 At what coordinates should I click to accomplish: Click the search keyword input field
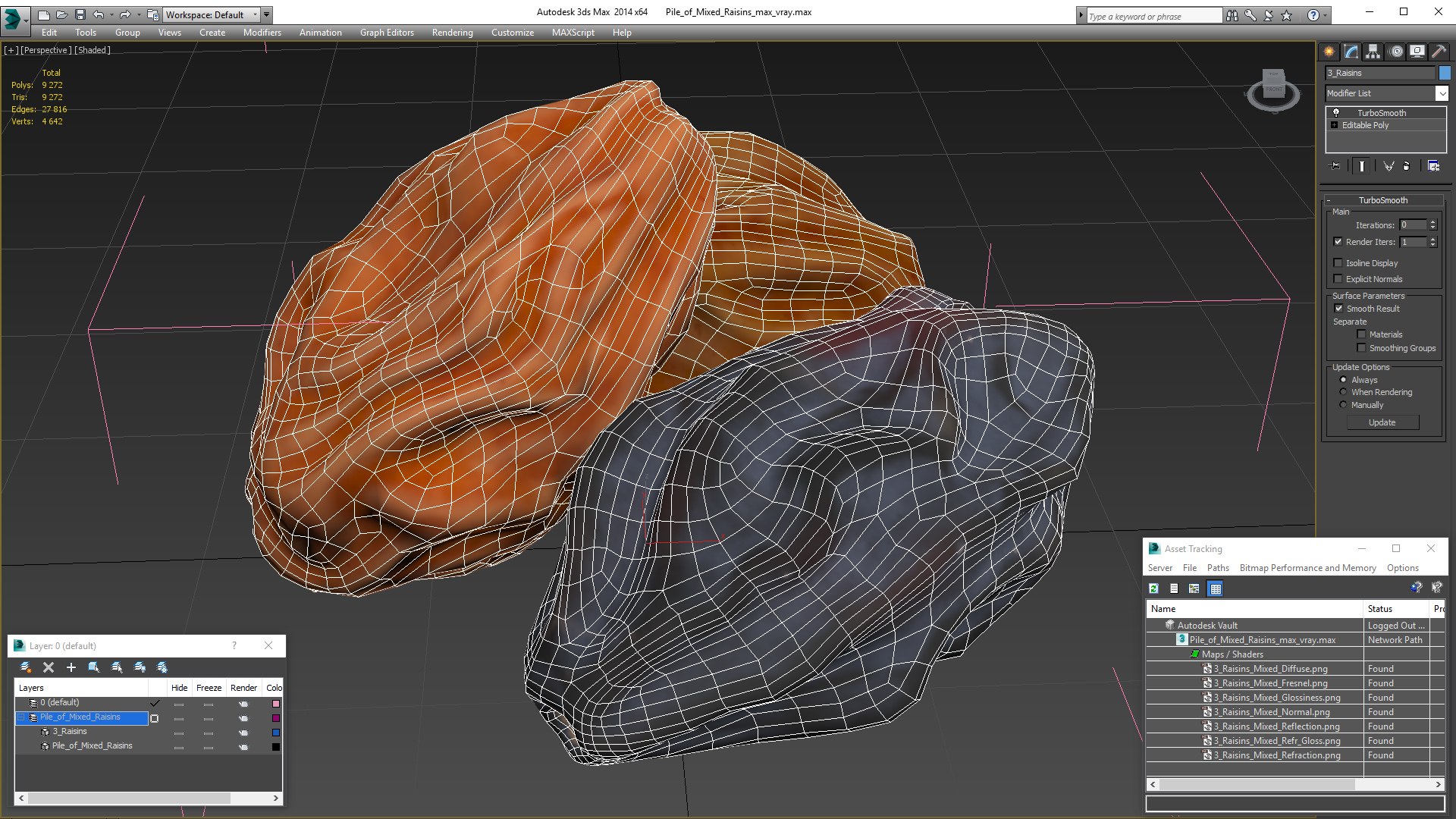coord(1154,16)
